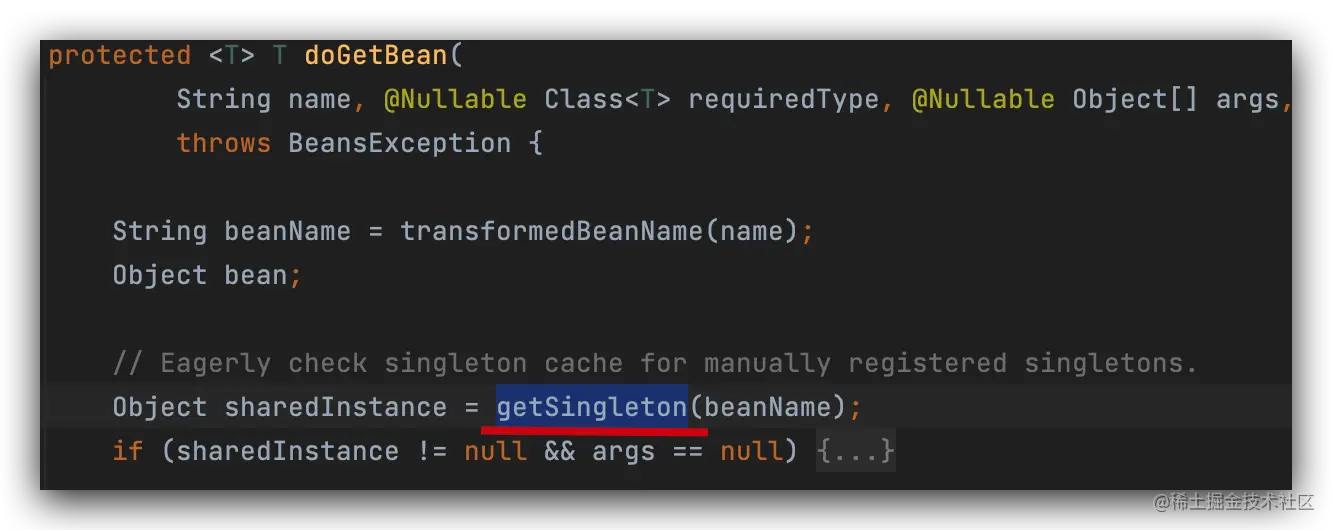Click the requiredType parameter name
The image size is (1332, 530).
click(x=784, y=99)
